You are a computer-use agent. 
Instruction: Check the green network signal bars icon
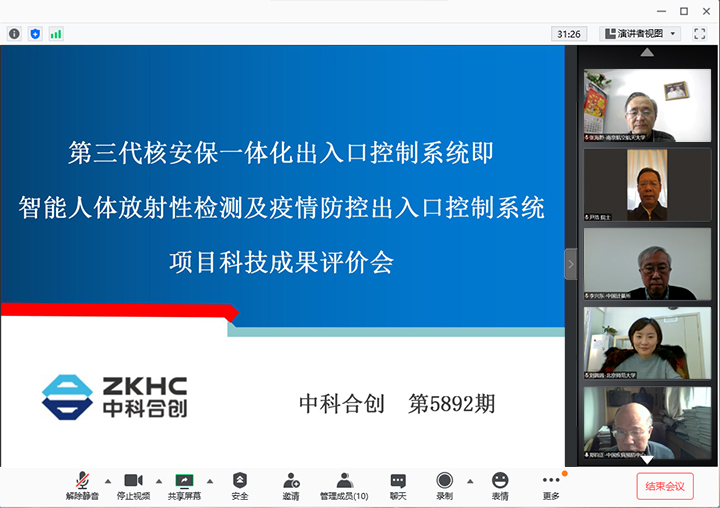56,34
